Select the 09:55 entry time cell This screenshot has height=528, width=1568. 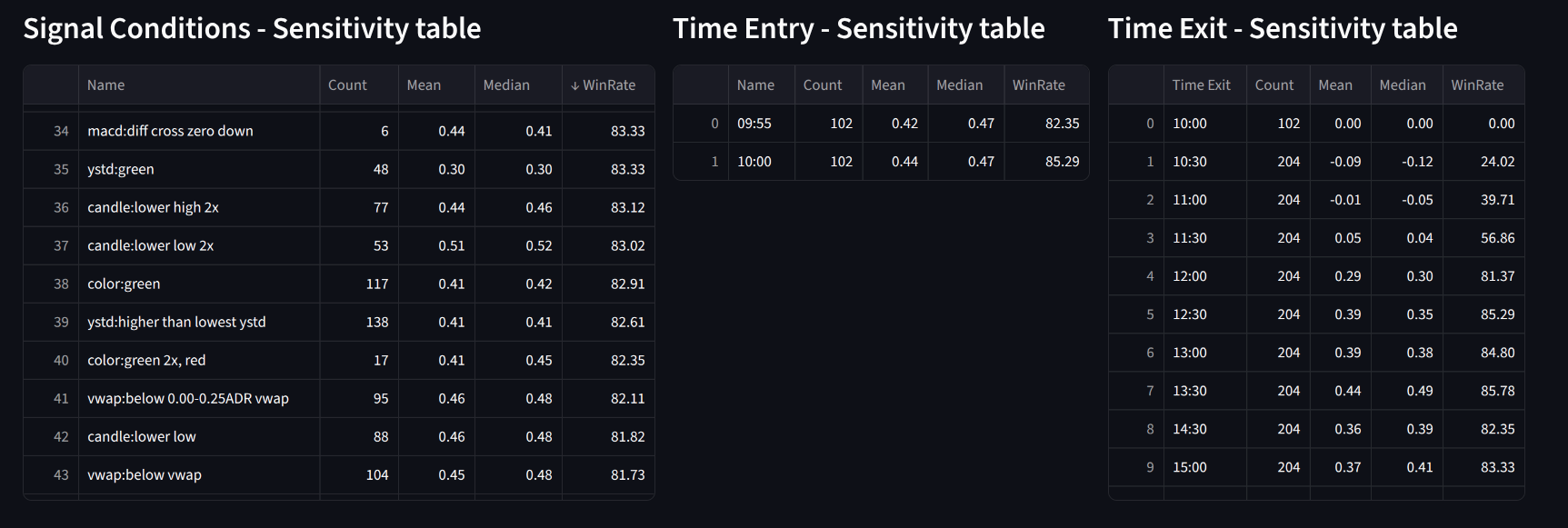click(754, 124)
